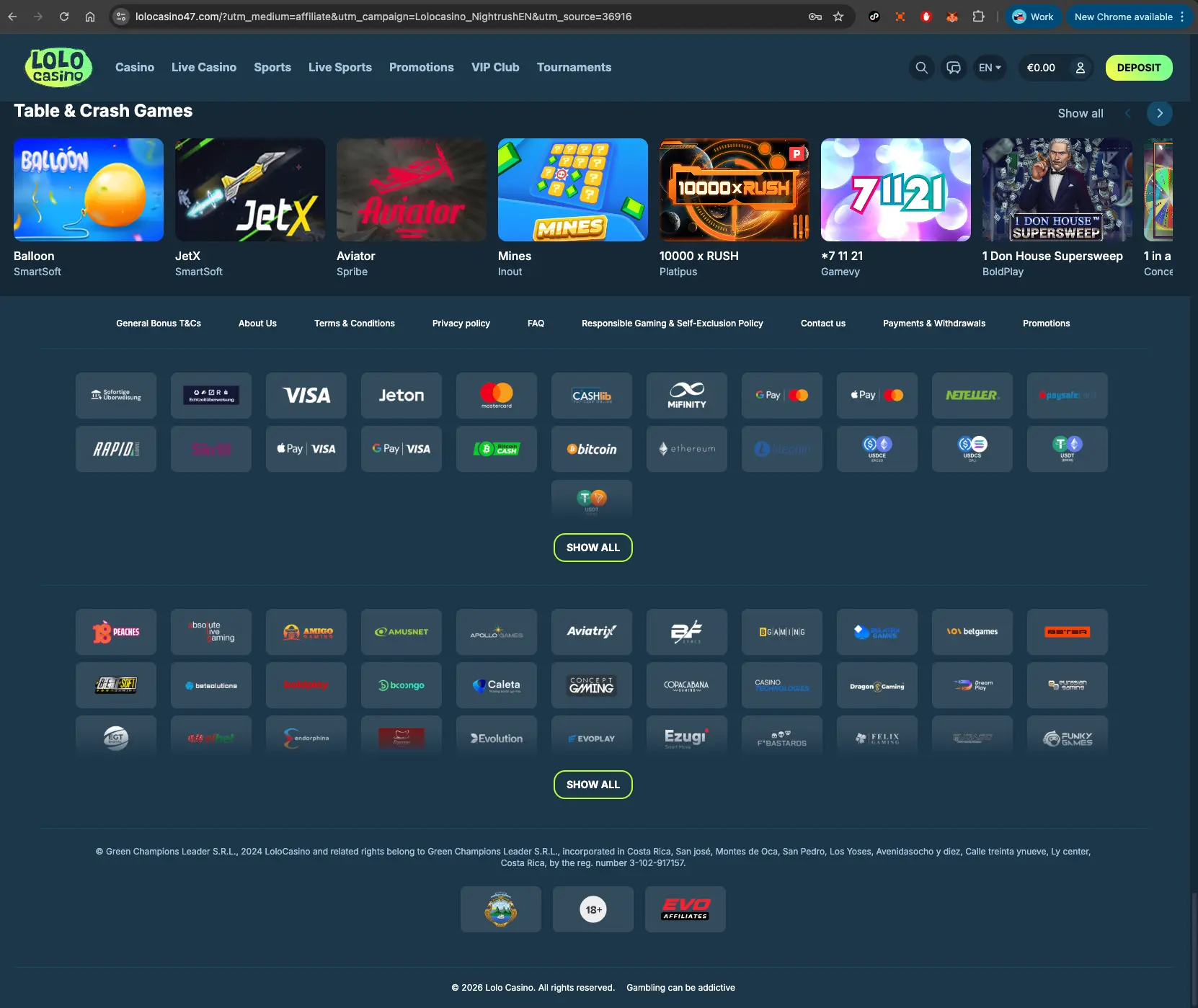Click the Evolution provider logo

[497, 737]
